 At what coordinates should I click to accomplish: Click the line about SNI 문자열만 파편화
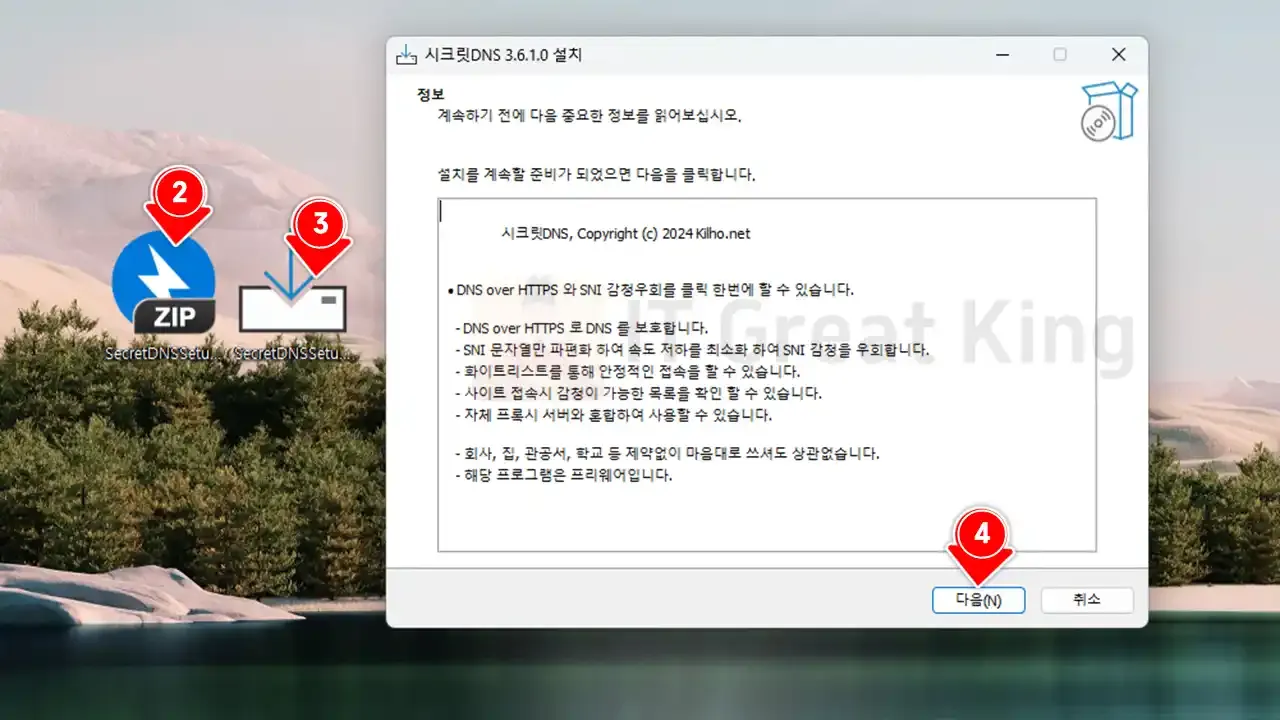click(x=692, y=350)
